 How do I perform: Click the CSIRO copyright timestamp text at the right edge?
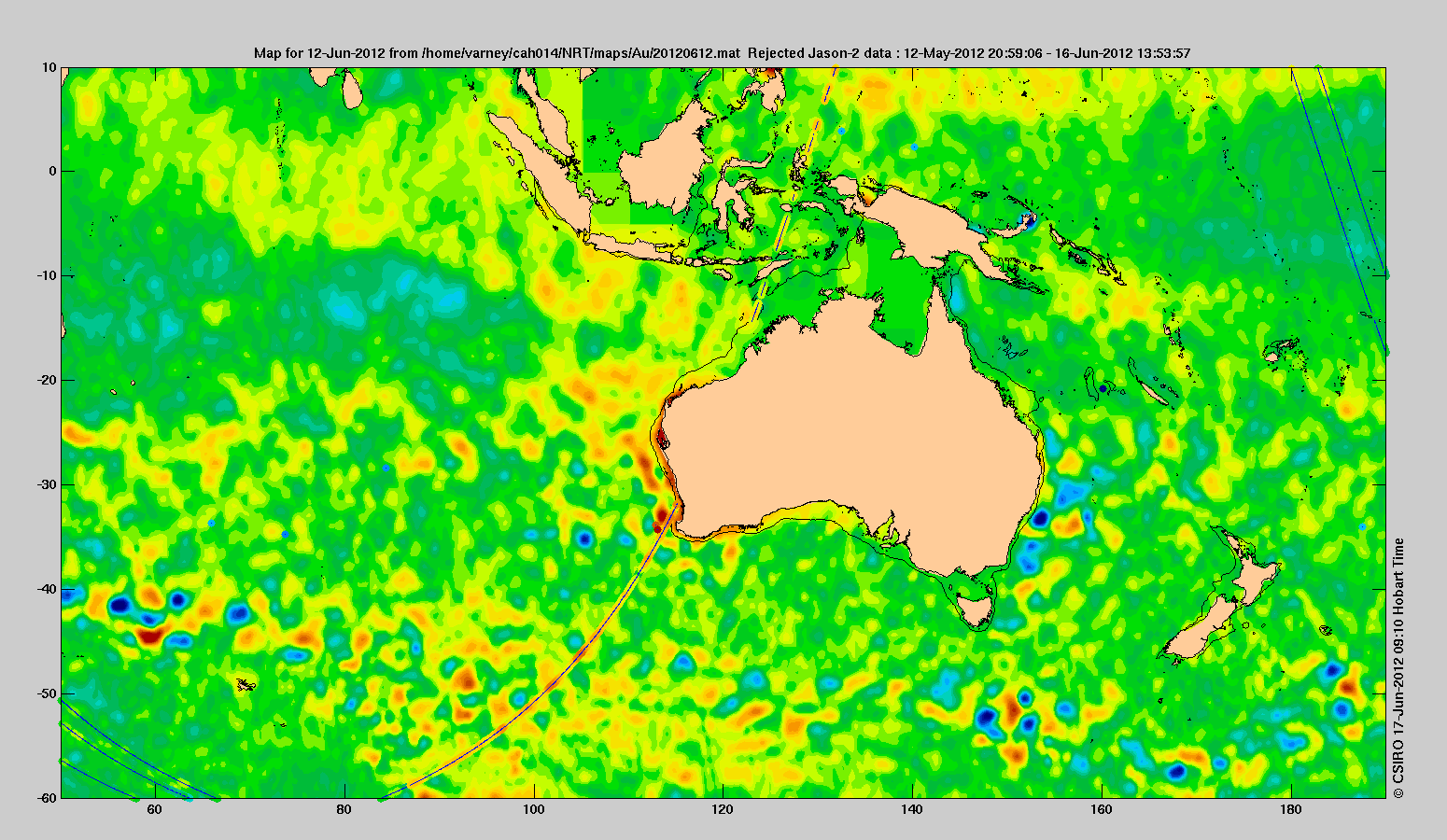[1398, 667]
